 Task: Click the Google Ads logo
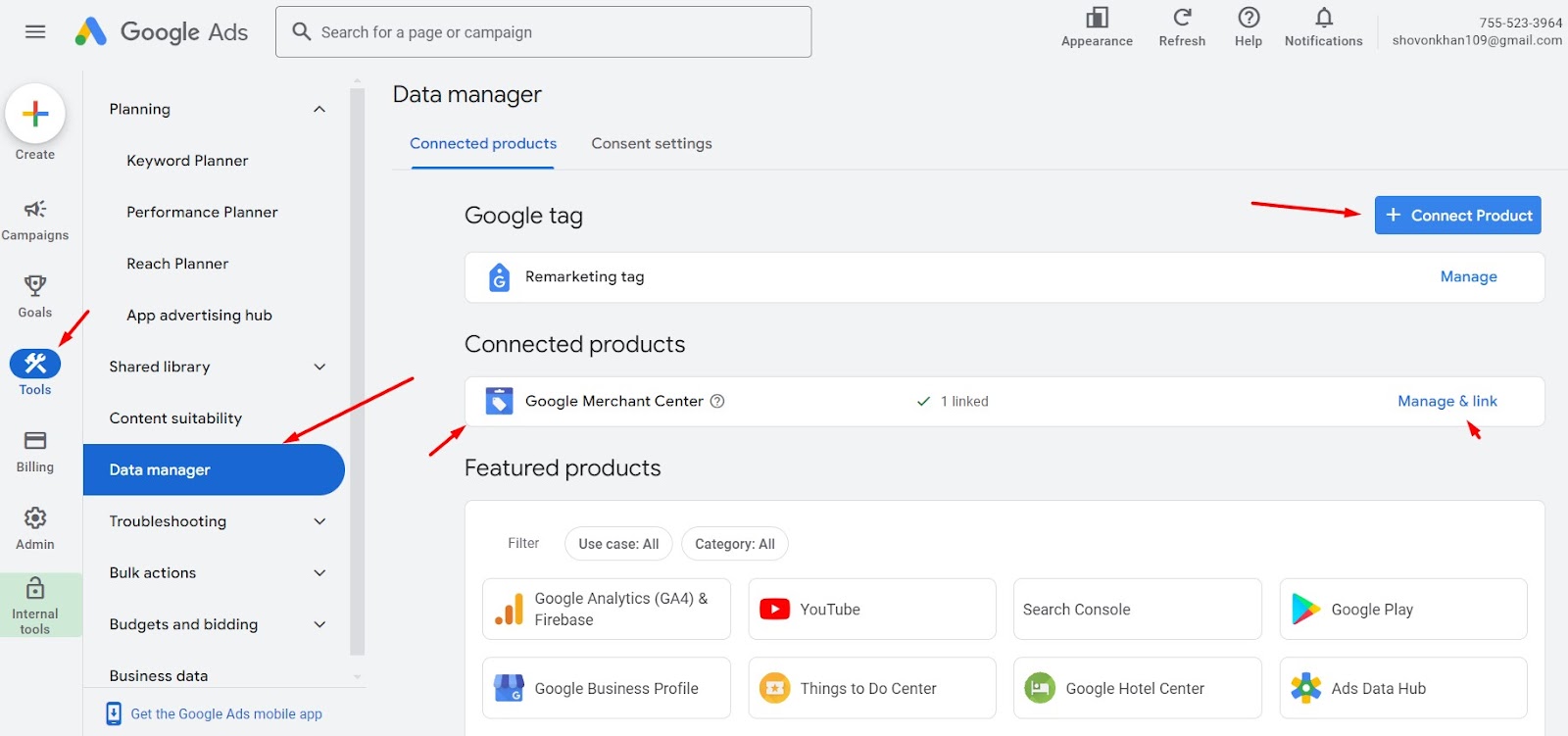tap(162, 31)
